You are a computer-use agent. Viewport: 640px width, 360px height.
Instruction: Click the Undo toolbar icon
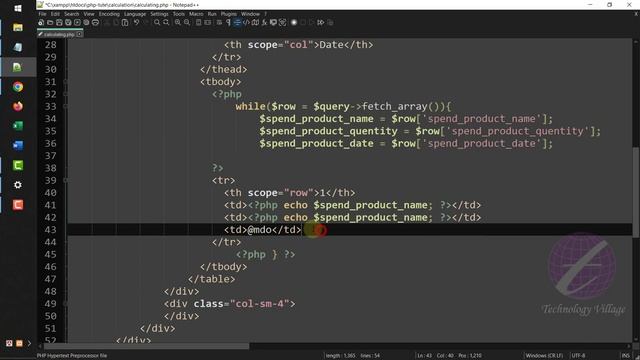point(136,22)
